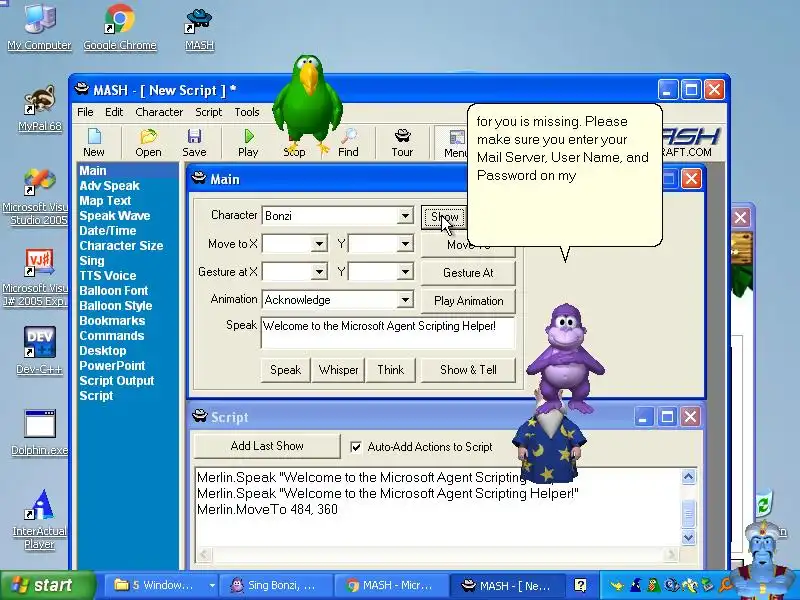Open the Character dropdown list
The width and height of the screenshot is (800, 600).
405,216
